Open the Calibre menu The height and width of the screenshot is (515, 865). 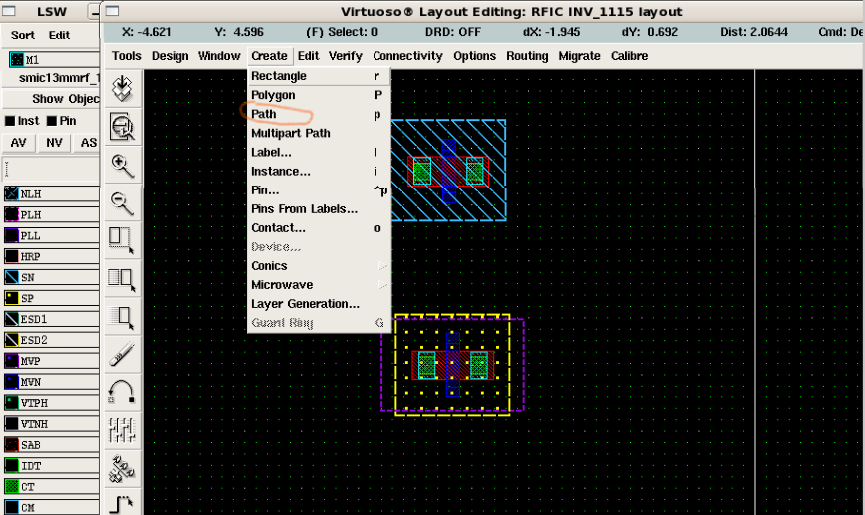click(x=629, y=56)
